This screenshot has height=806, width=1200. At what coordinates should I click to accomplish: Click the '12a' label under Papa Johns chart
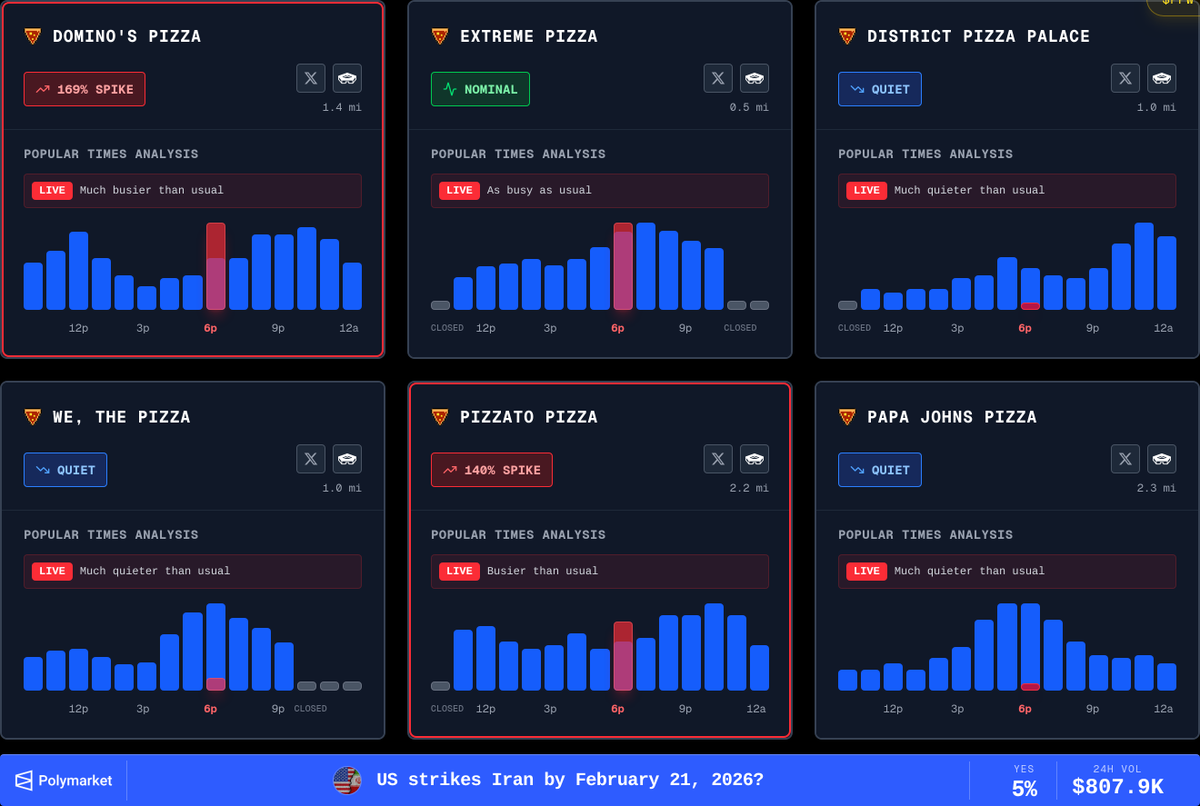pos(1163,709)
